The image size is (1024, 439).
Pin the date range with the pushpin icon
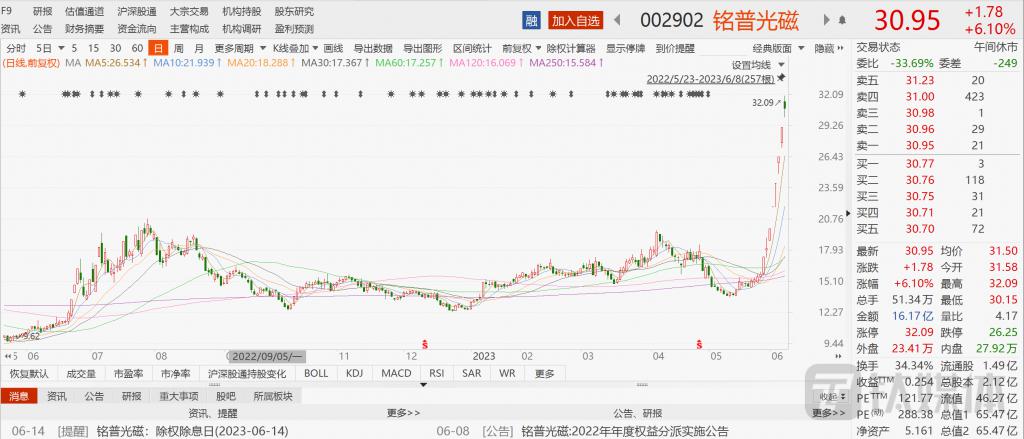pos(782,78)
